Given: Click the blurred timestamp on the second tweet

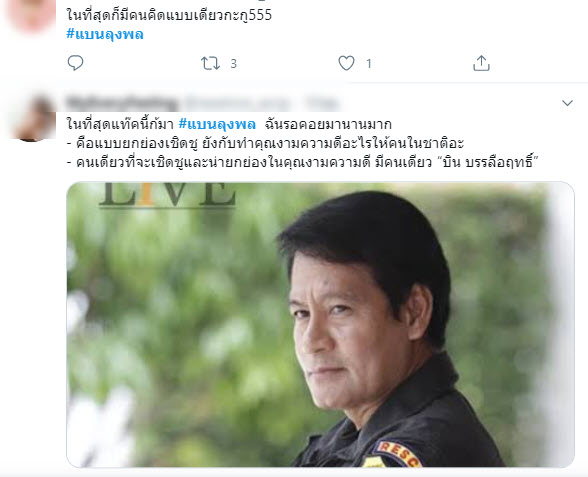Looking at the screenshot, I should coord(322,103).
